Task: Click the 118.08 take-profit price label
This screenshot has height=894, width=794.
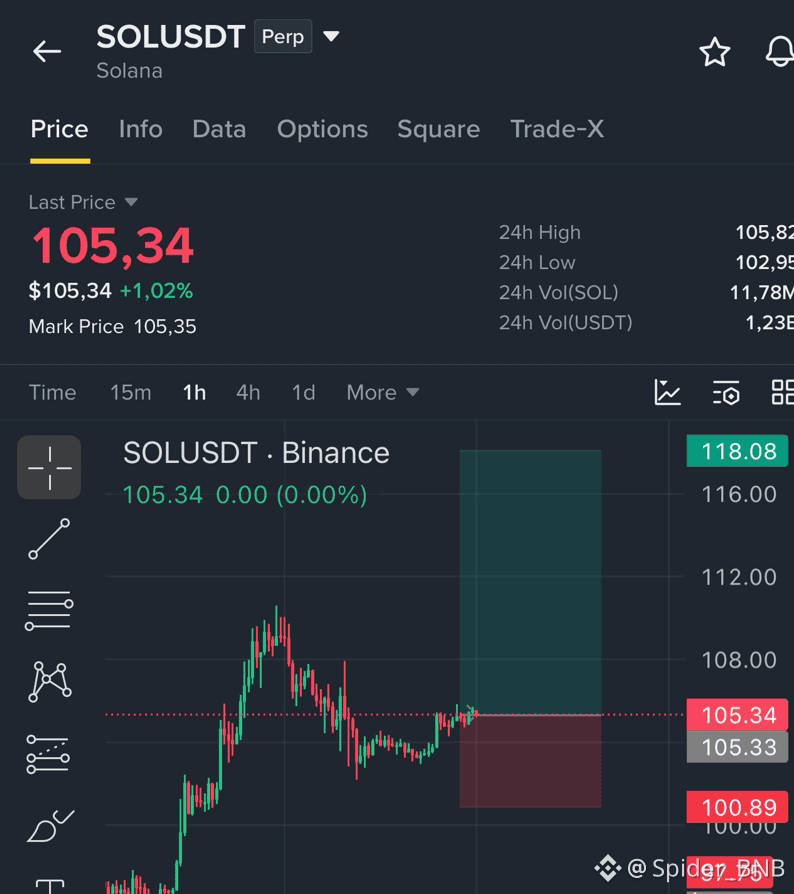Action: 738,451
